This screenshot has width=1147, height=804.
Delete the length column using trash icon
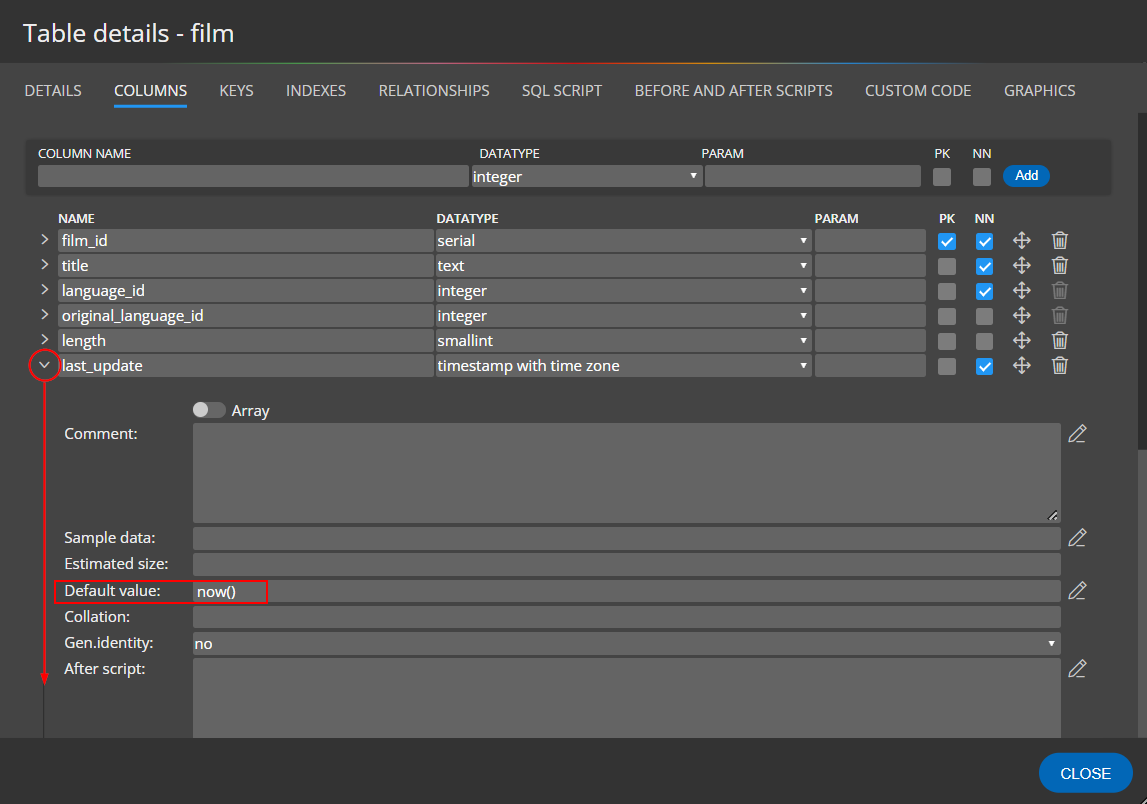(1059, 340)
